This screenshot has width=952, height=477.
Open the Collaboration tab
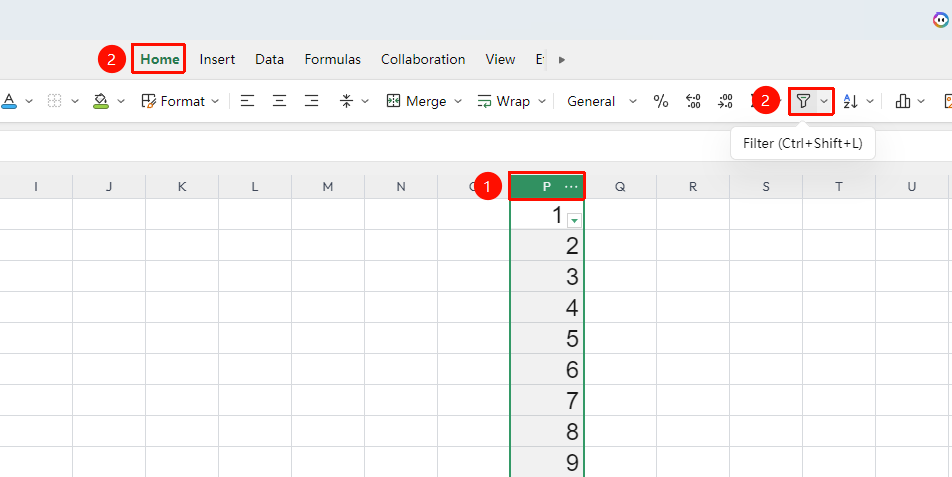click(x=423, y=59)
